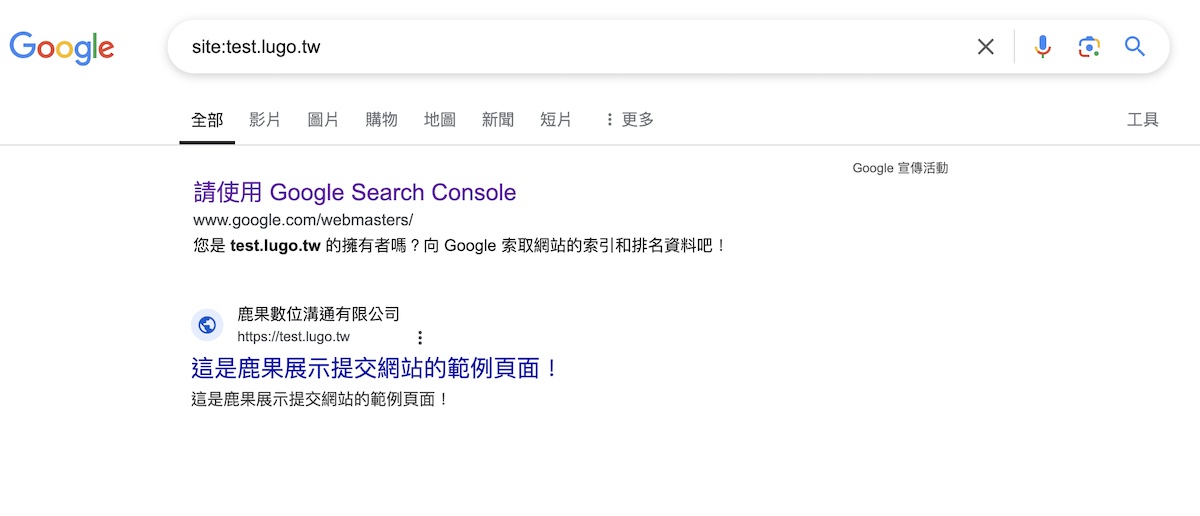The image size is (1200, 516).
Task: Go to the 地圖 tab
Action: tap(439, 120)
